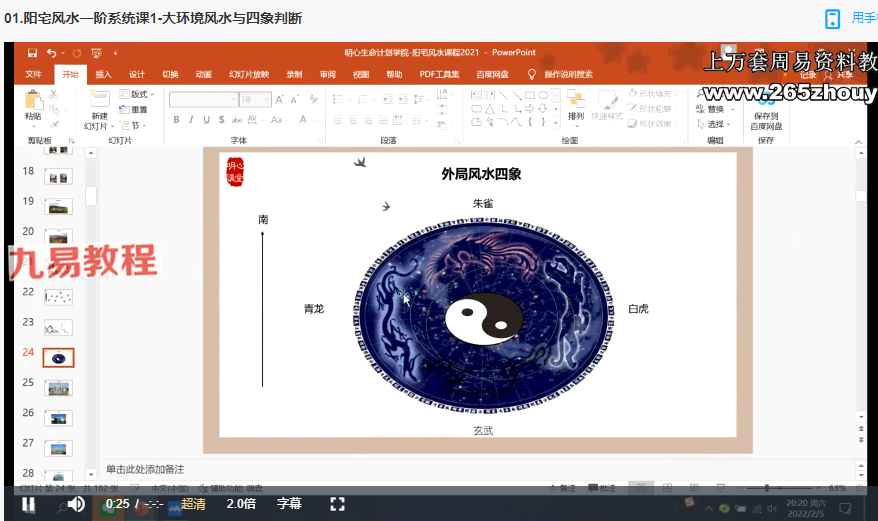Select slide 22 thumbnail
The image size is (878, 521).
pos(58,297)
